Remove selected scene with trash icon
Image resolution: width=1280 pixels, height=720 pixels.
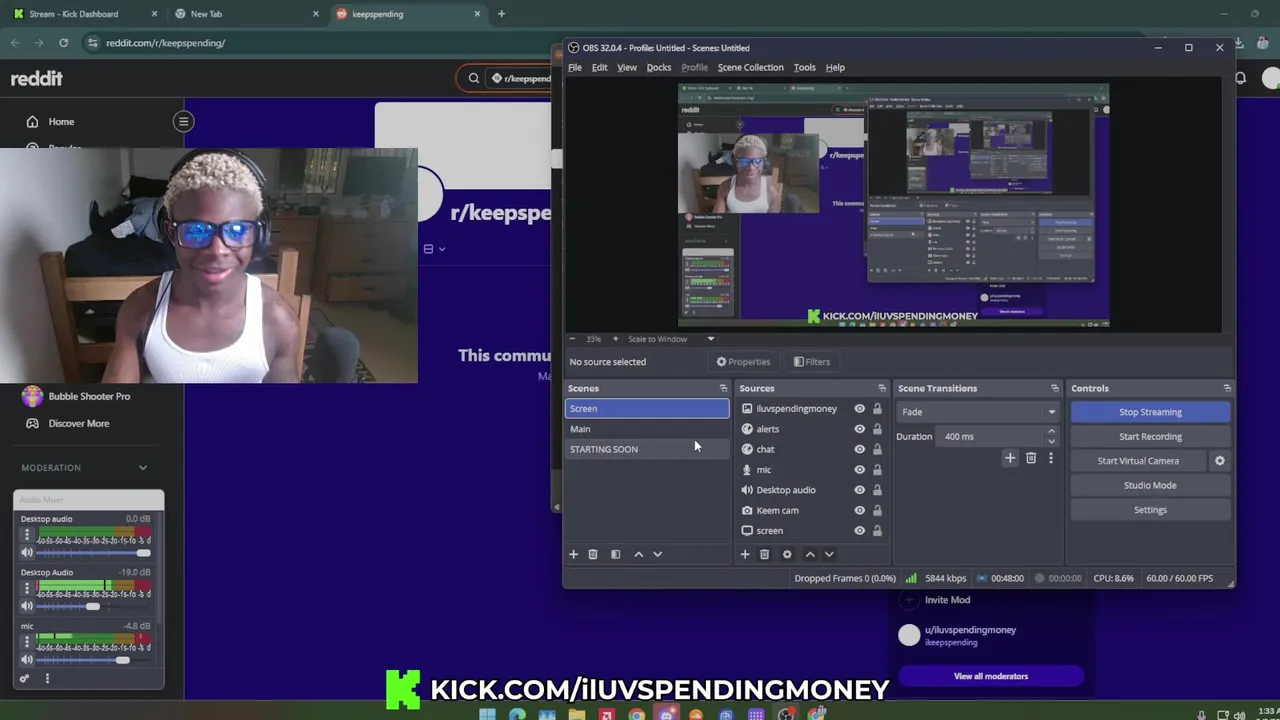(592, 554)
